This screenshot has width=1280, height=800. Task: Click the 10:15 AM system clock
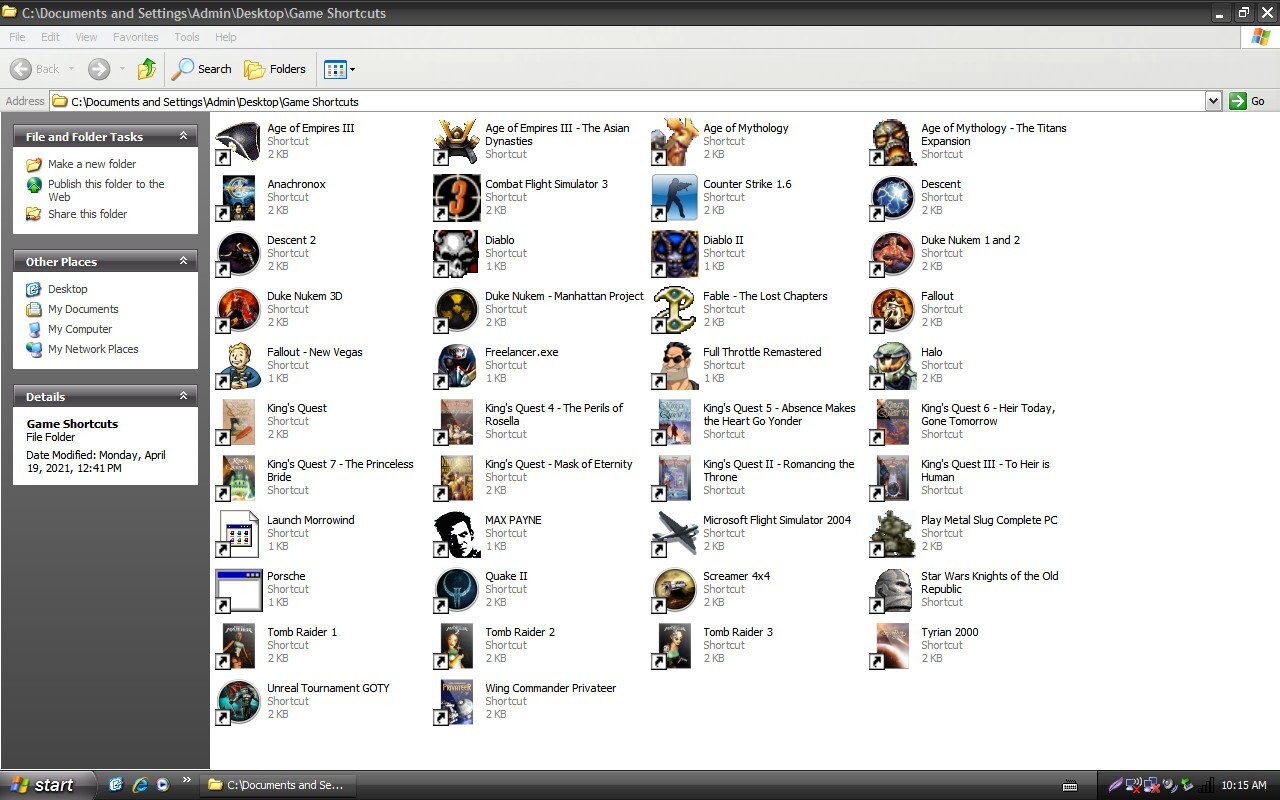coord(1244,785)
